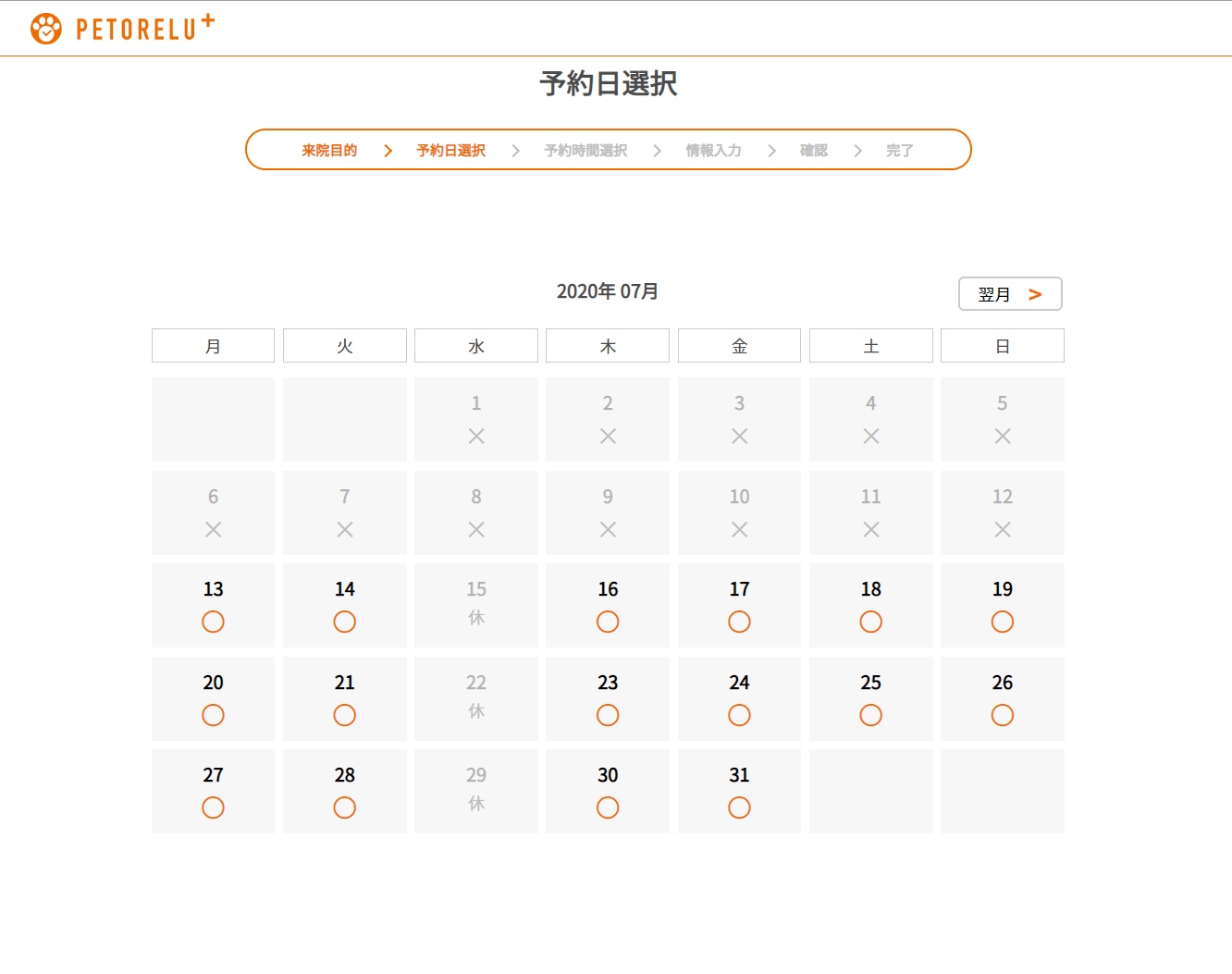Click closed day 29 marked 休
Viewport: 1232px width, 974px height.
point(476,792)
